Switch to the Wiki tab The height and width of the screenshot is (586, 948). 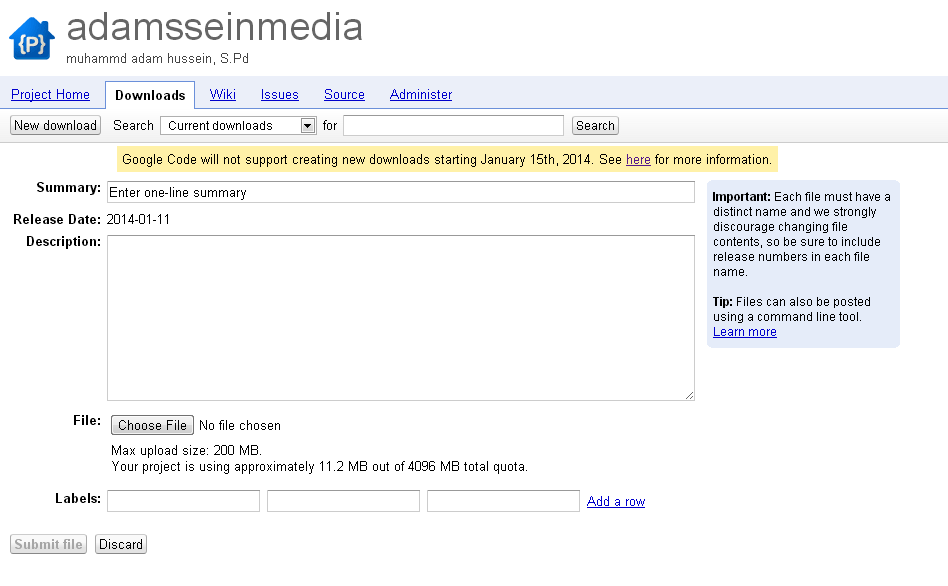[222, 94]
